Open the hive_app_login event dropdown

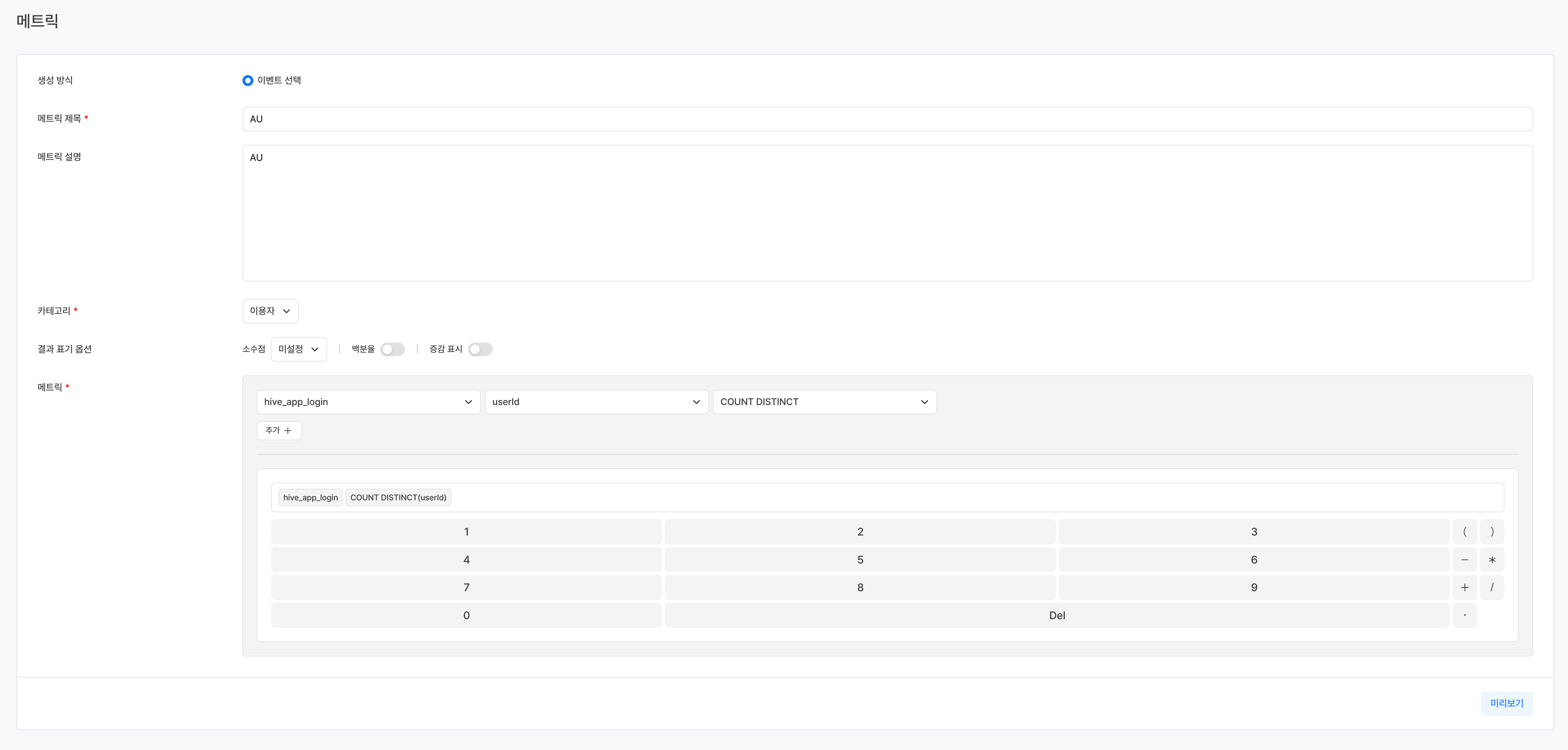[x=368, y=402]
